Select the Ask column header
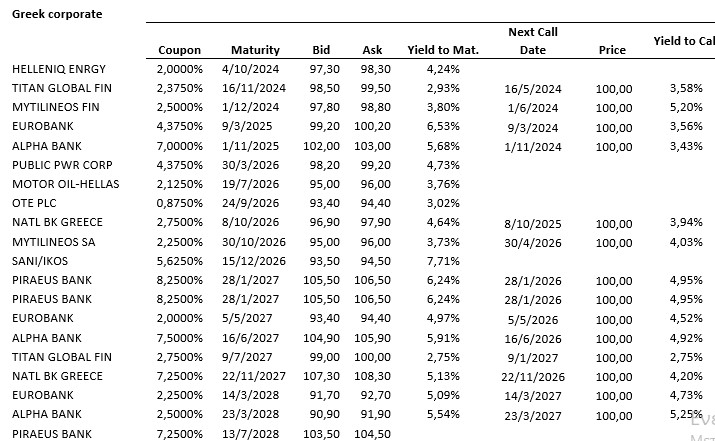This screenshot has width=715, height=441. coord(373,50)
